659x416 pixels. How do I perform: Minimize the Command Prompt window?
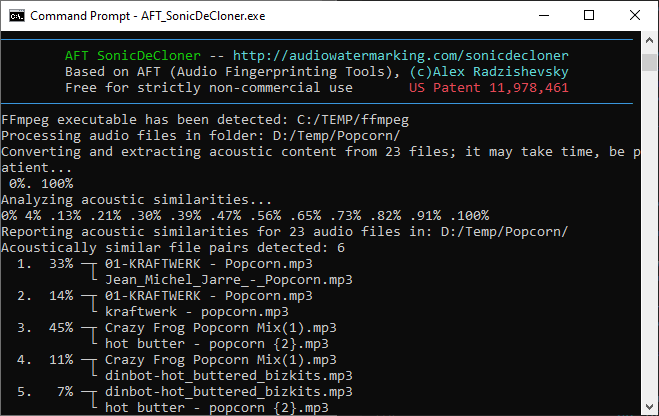tap(542, 16)
